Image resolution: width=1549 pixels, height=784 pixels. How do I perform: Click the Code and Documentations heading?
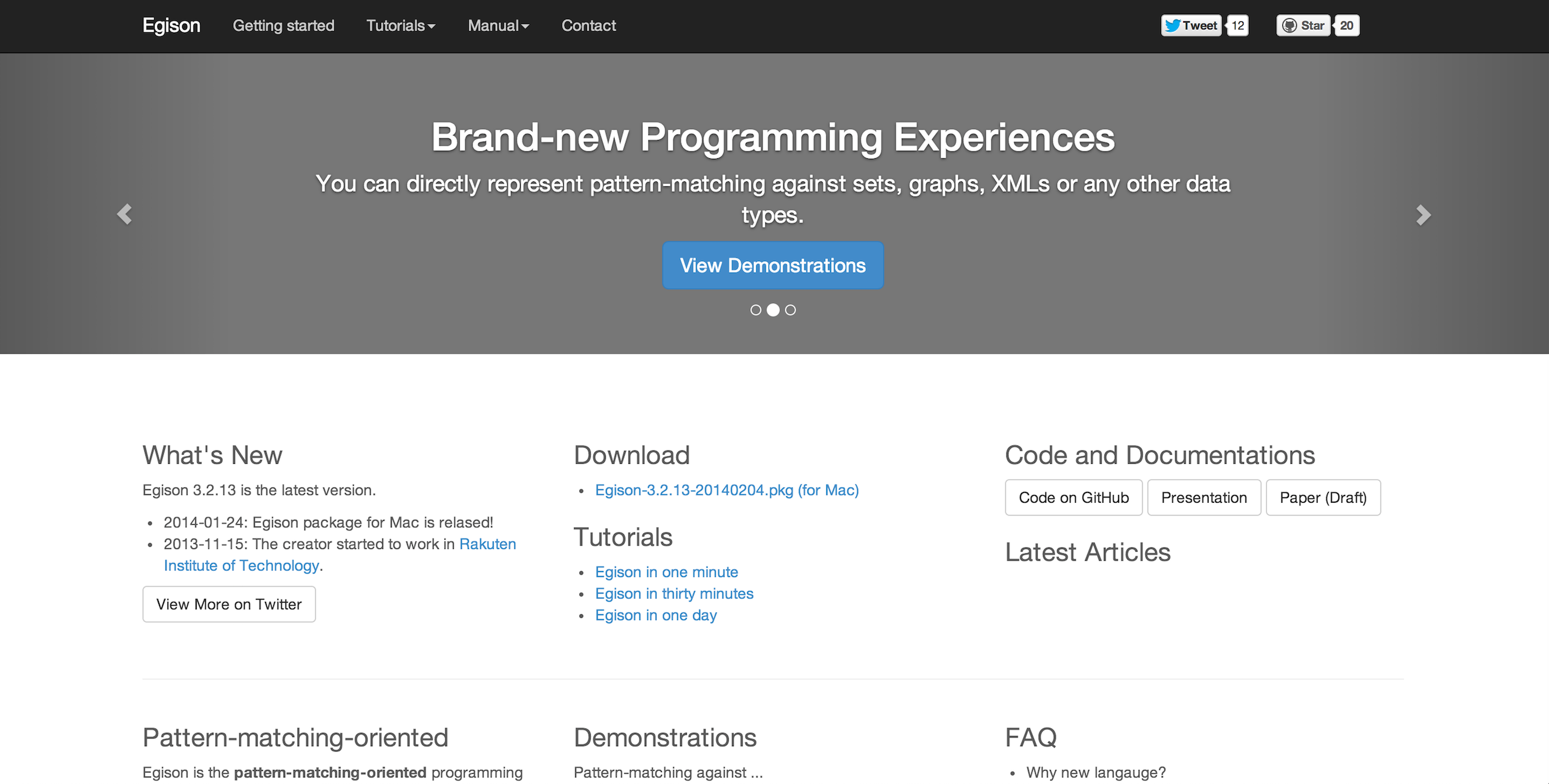pos(1160,455)
